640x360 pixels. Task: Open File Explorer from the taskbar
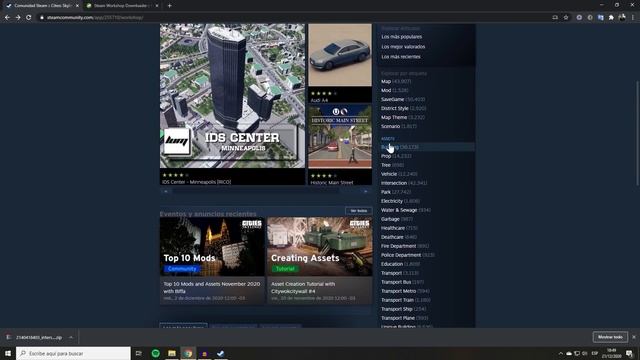click(x=172, y=353)
